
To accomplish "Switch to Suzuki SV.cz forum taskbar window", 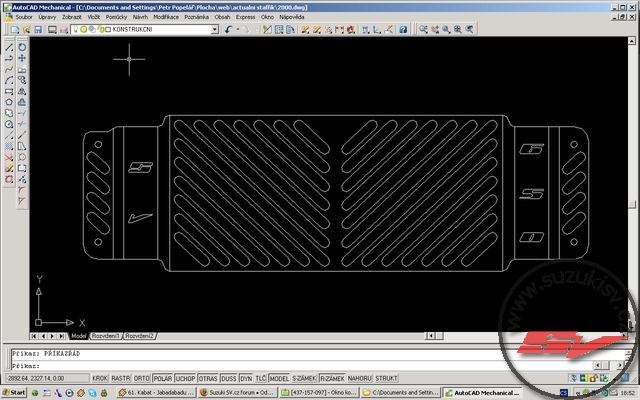I will [238, 393].
